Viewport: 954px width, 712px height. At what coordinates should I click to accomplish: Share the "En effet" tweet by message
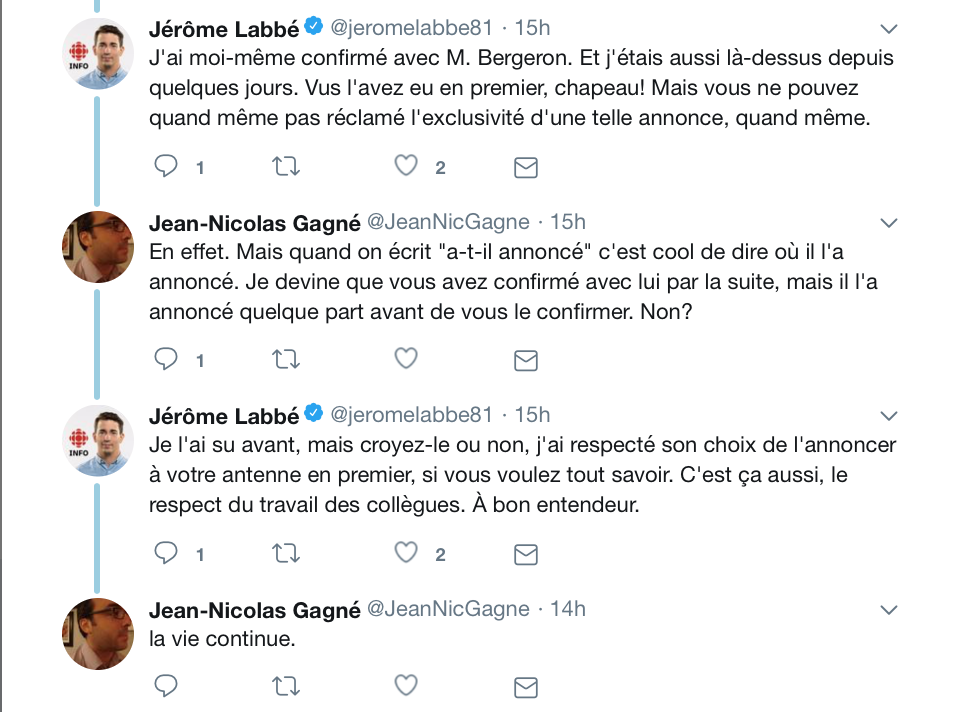point(526,360)
